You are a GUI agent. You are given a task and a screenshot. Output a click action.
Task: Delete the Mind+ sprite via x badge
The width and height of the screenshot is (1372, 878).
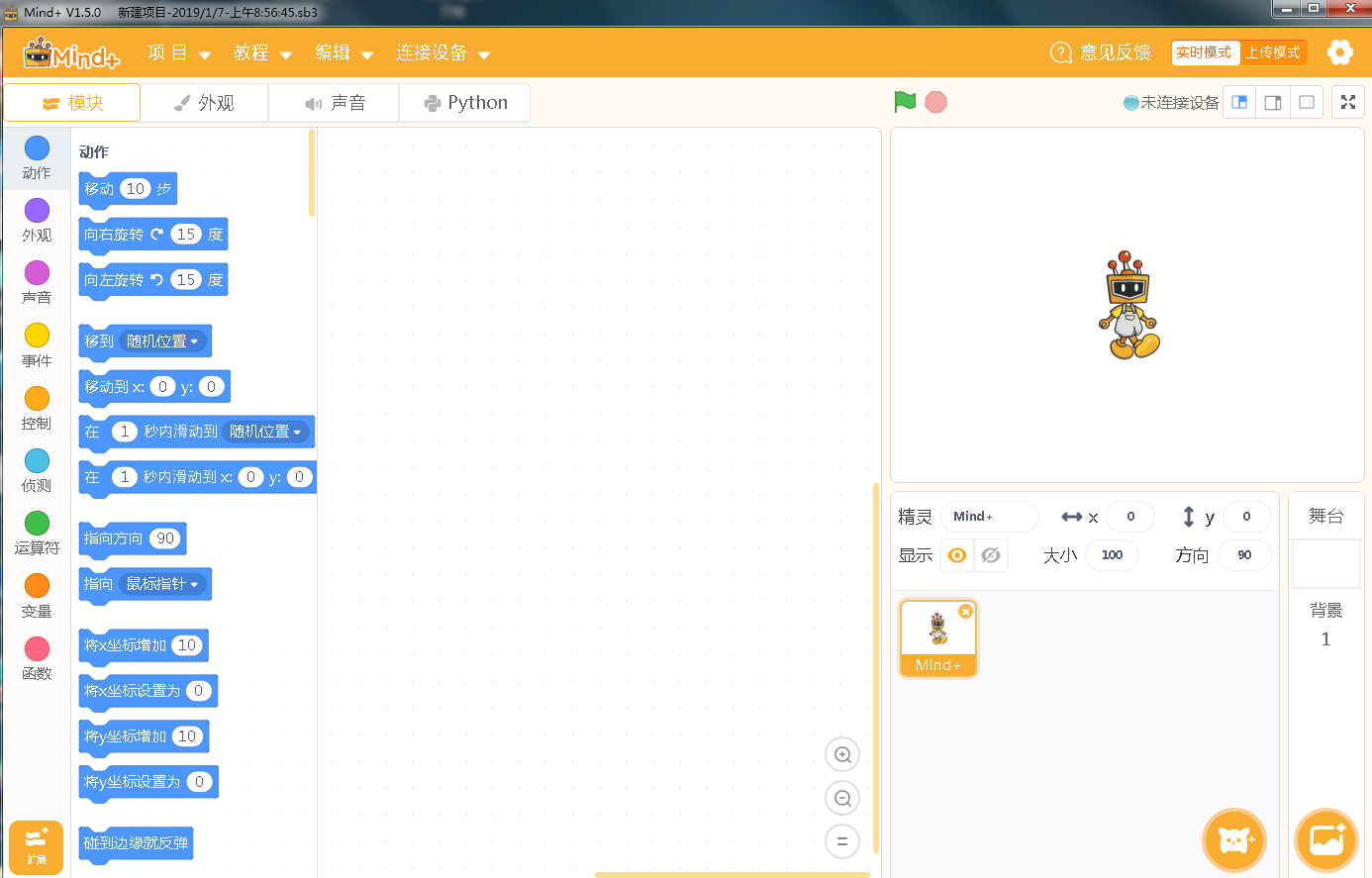pos(965,612)
